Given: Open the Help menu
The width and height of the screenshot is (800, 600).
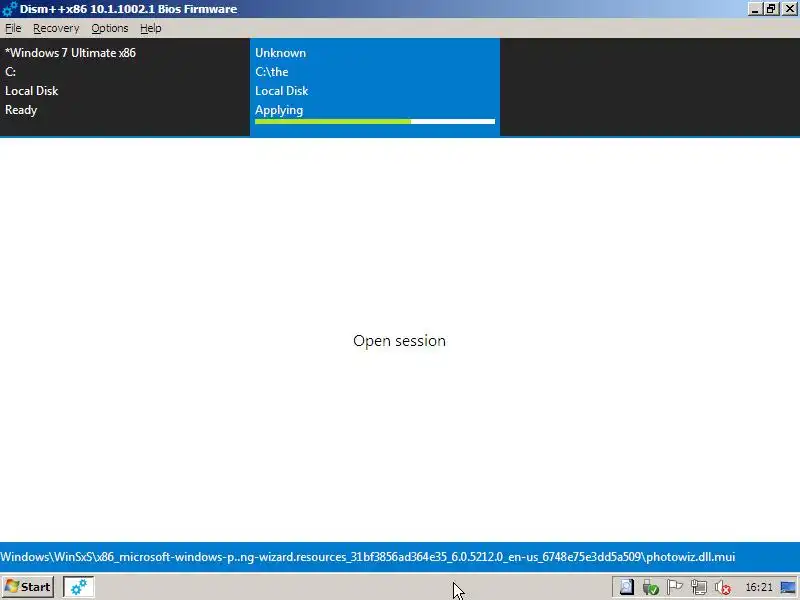Looking at the screenshot, I should [x=151, y=28].
